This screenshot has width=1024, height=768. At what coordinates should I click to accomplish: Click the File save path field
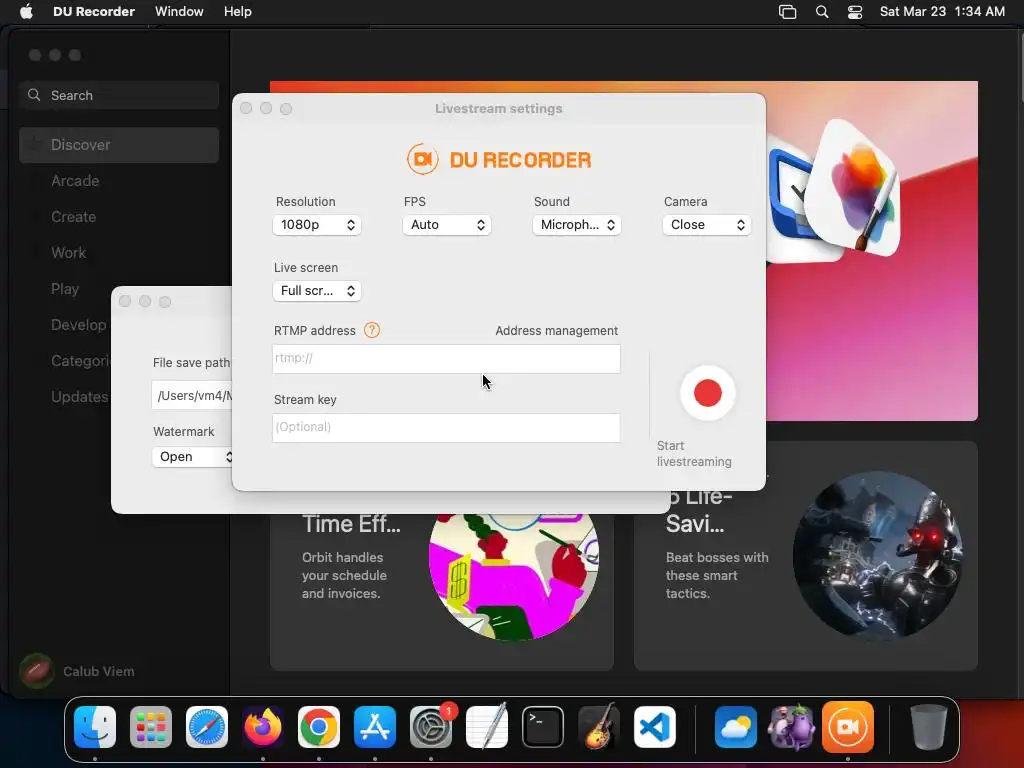[192, 396]
